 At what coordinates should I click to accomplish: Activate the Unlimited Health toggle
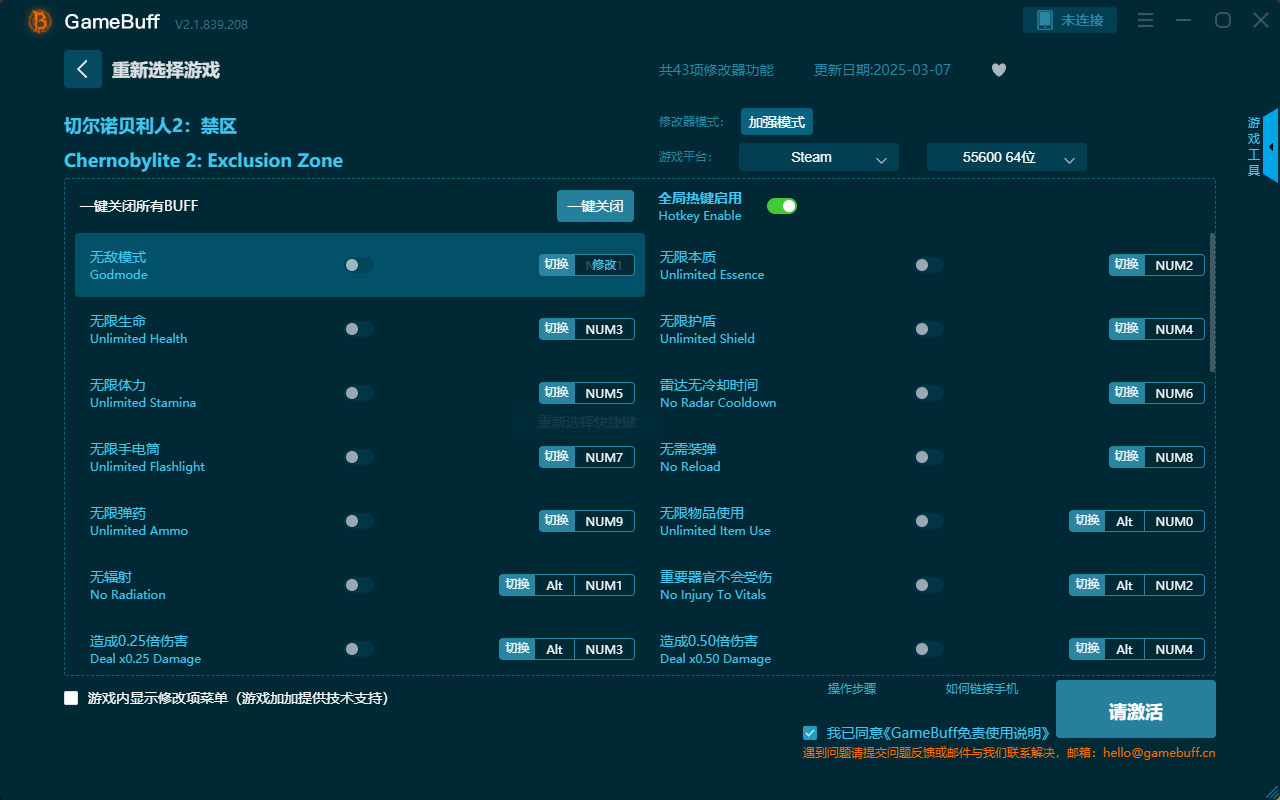359,328
